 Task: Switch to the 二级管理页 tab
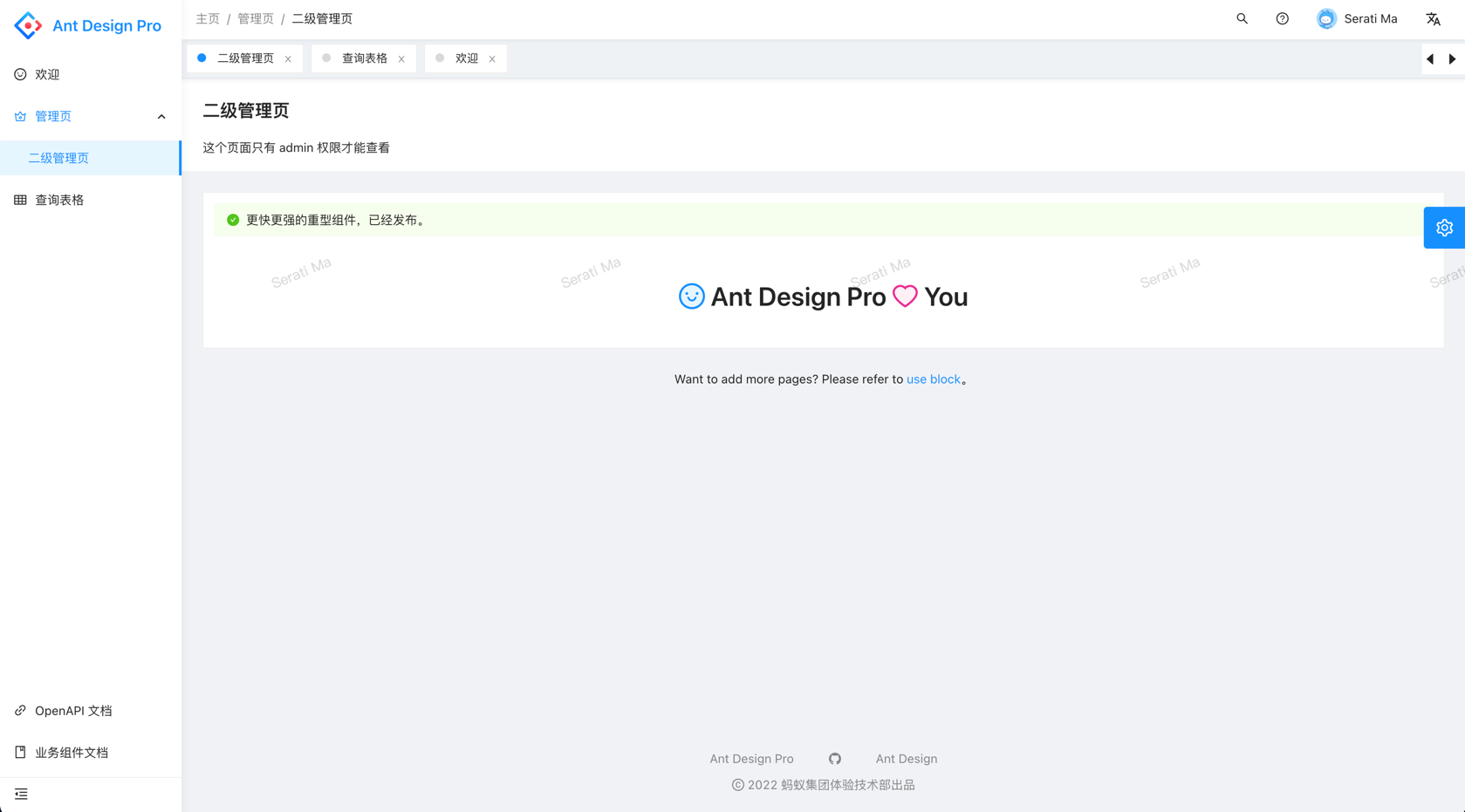245,58
